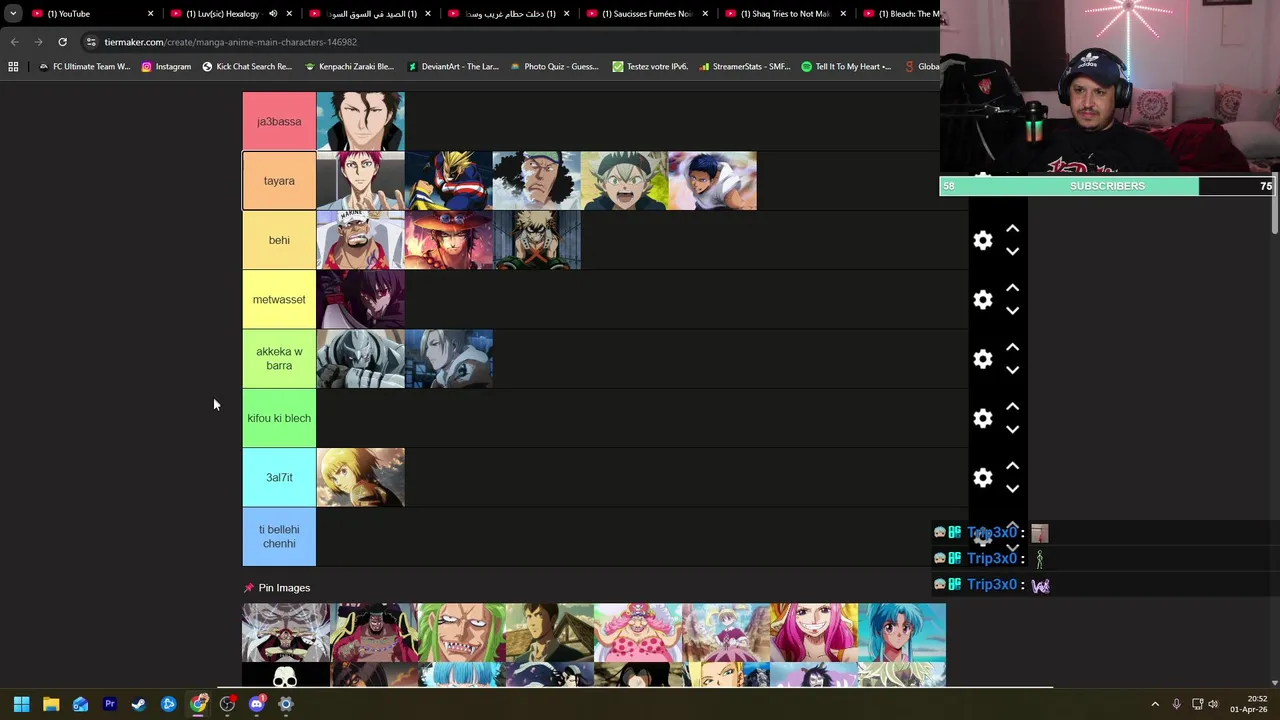
Task: Select the green-haired grinning character in pool
Action: [462, 632]
